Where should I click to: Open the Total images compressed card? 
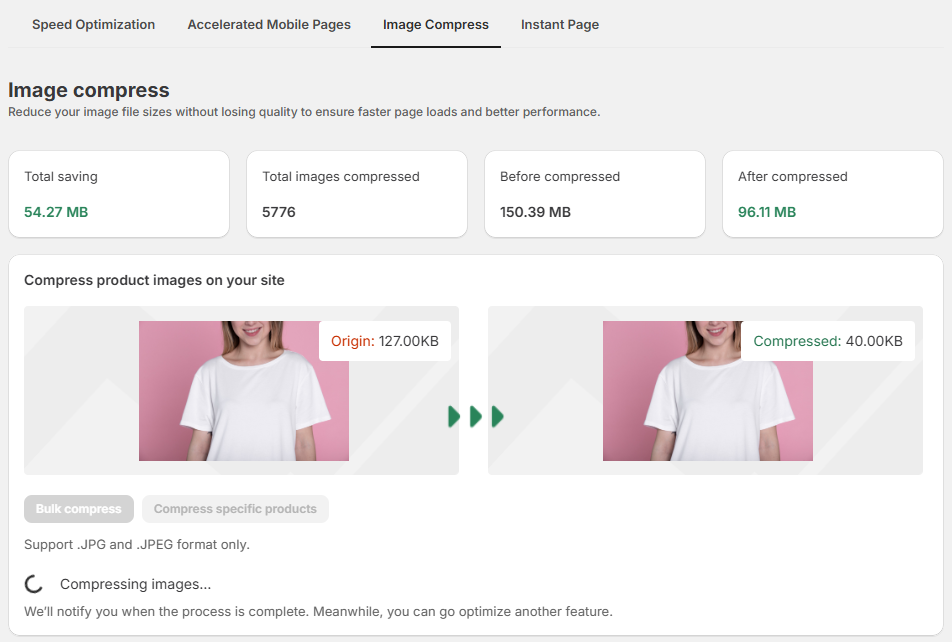[x=357, y=194]
